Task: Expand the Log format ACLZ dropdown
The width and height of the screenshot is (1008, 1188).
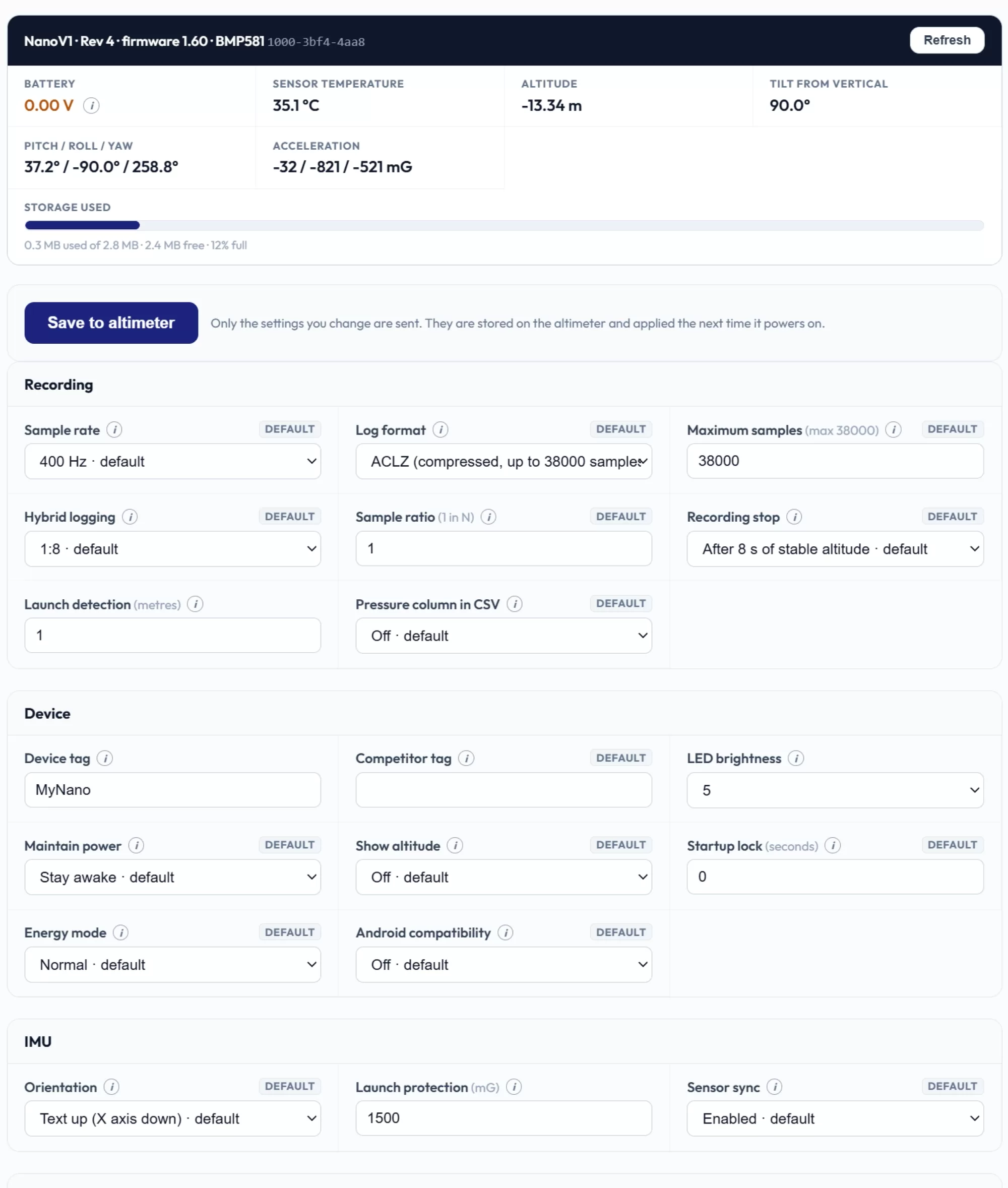Action: click(503, 461)
